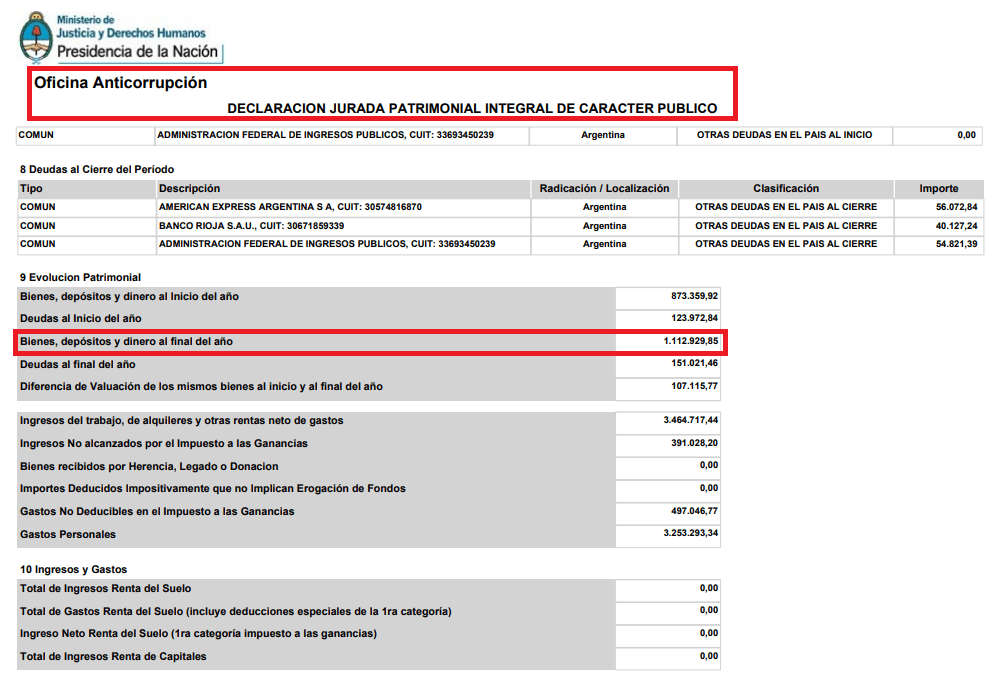This screenshot has width=1005, height=684.
Task: Select the 'Diferencia de Valuación' row label
Action: (201, 387)
